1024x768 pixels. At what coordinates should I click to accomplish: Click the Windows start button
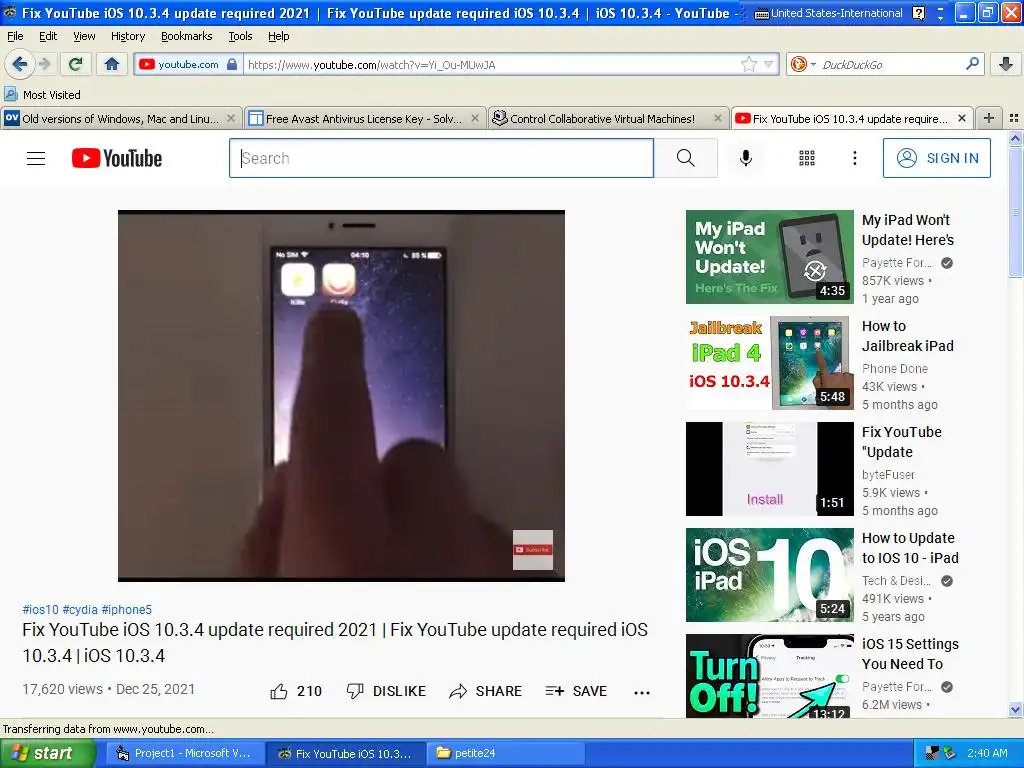pyautogui.click(x=47, y=753)
